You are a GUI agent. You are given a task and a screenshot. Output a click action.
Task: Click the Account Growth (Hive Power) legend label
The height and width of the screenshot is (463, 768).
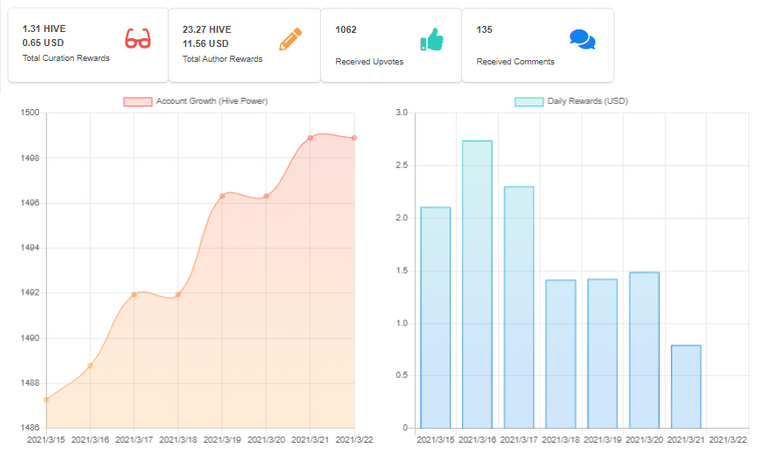212,101
